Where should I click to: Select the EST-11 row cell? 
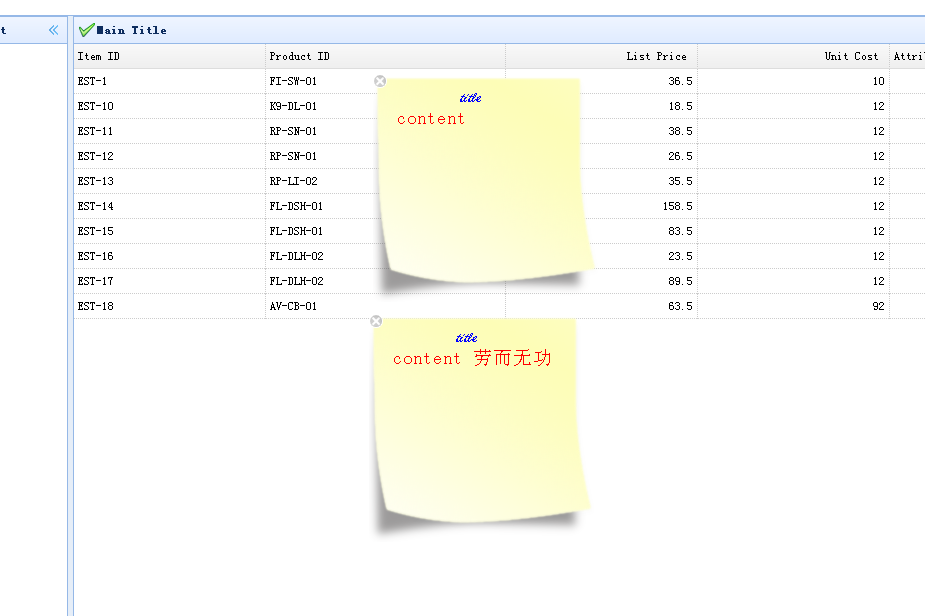coord(169,131)
